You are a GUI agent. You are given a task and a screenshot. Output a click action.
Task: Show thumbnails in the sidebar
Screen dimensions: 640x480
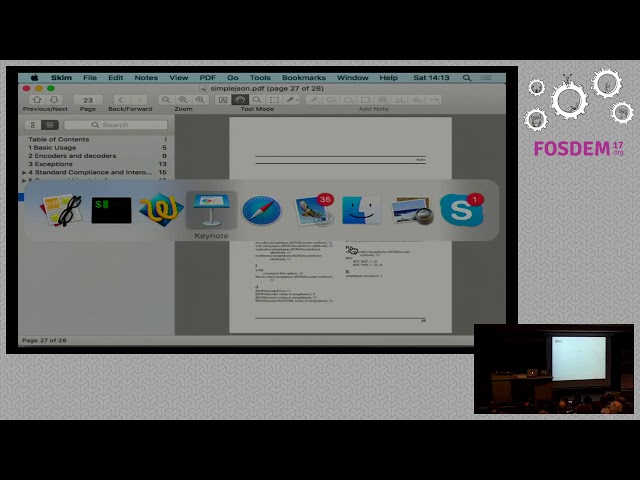tap(33, 125)
